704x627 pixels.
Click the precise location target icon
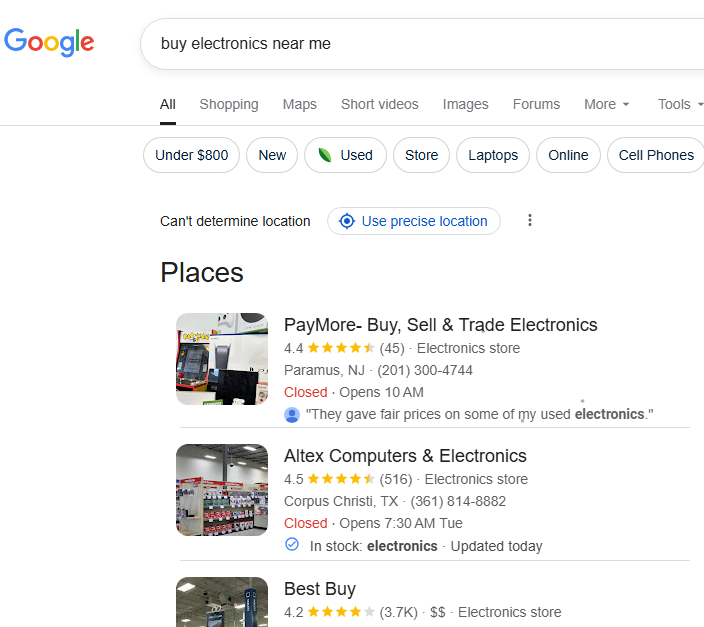tap(346, 221)
